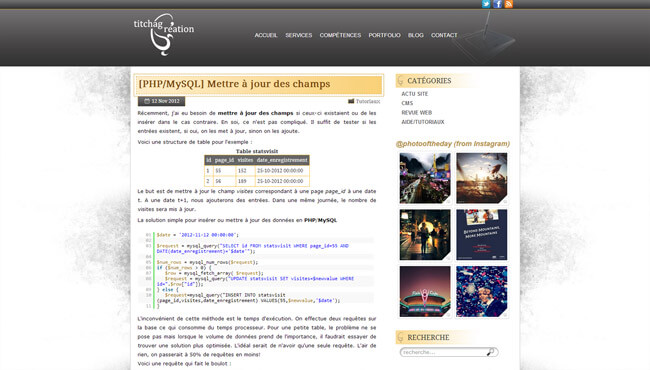Click folder icon beside Tutoriaux

click(351, 101)
